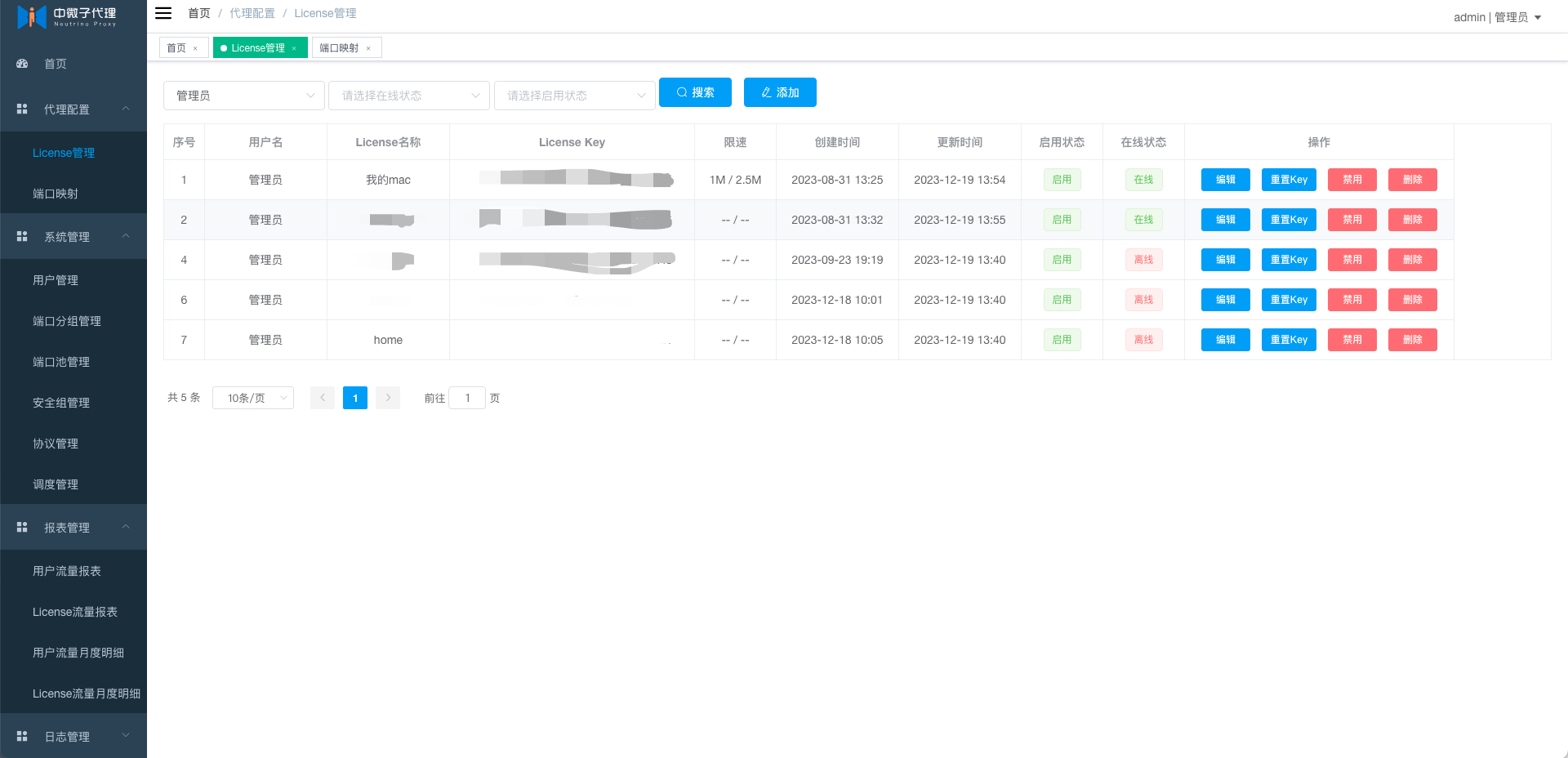Click the grid icon beside 系统管理
Image resolution: width=1568 pixels, height=758 pixels.
tap(22, 237)
